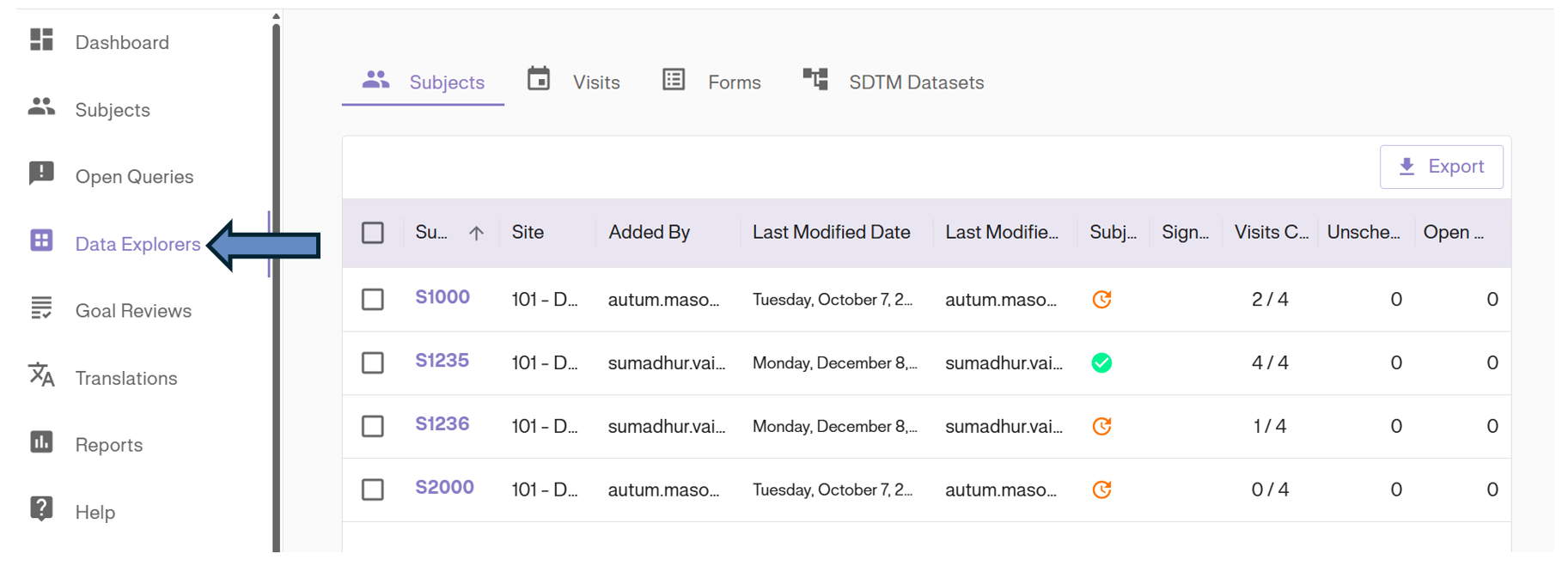Viewport: 1568px width, 578px height.
Task: Click the green completed status icon on S1235
Action: click(x=1102, y=362)
